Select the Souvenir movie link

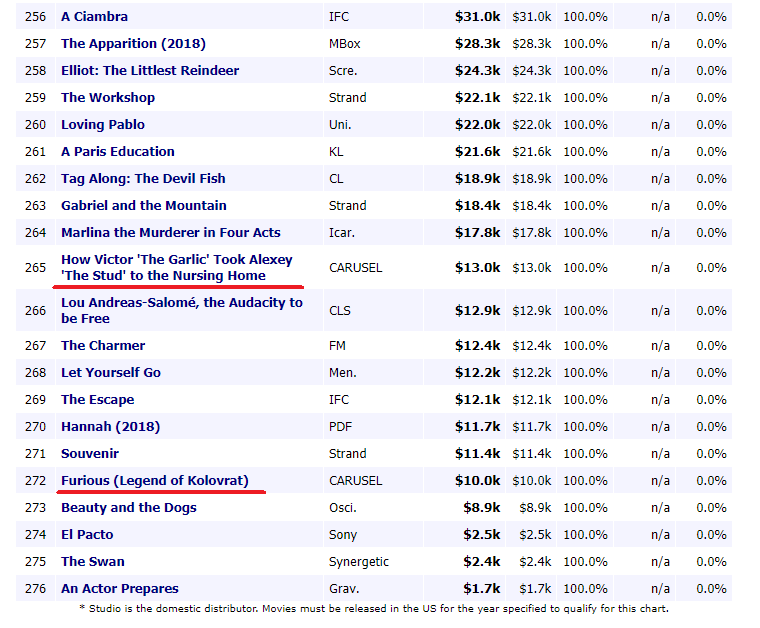pos(90,454)
